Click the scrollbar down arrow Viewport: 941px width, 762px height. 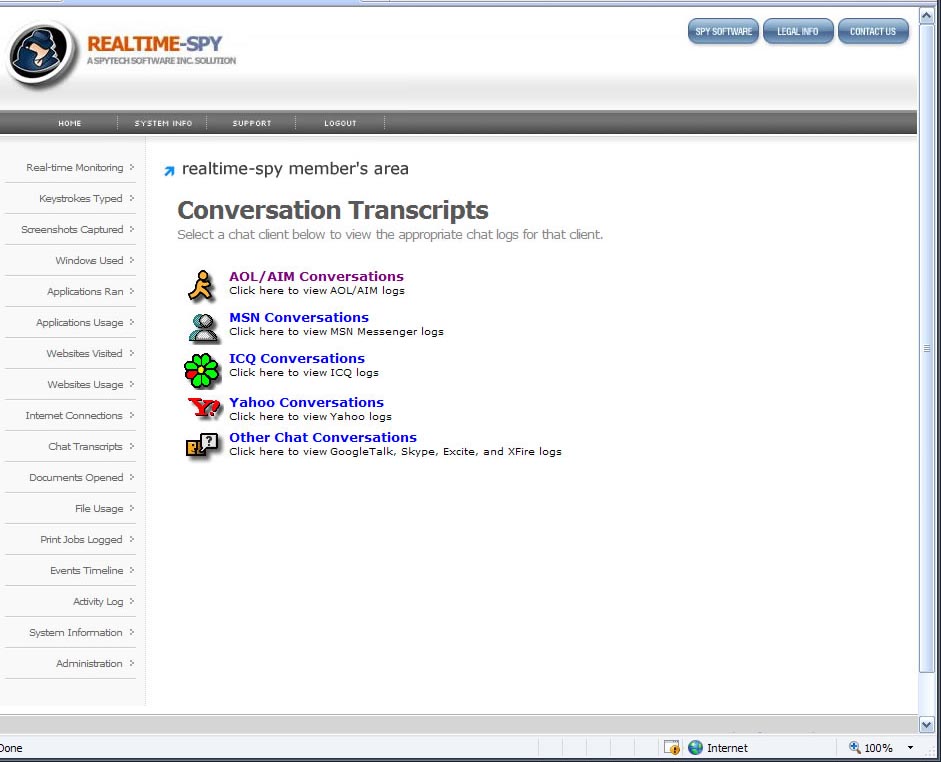(926, 725)
